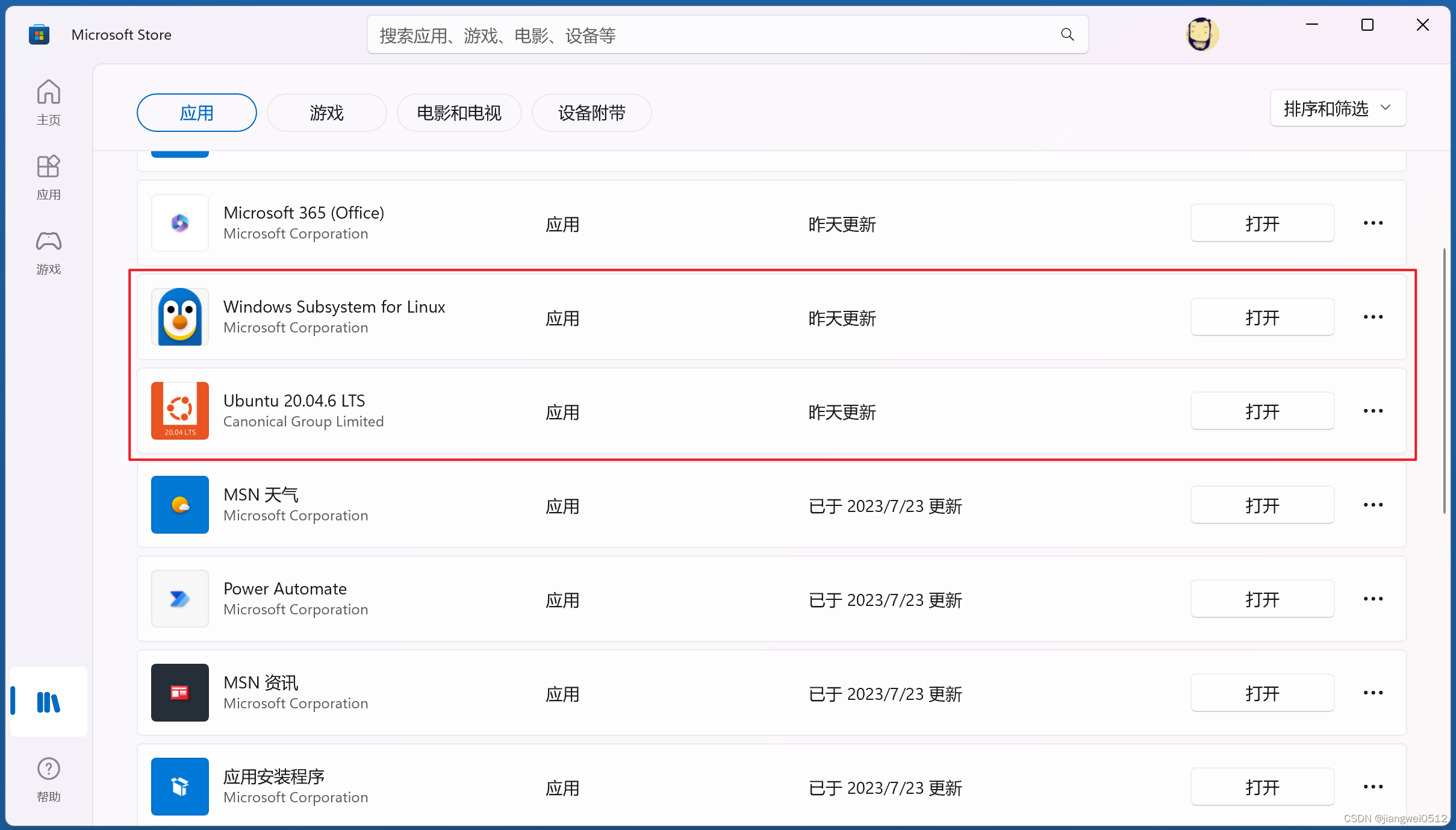Click the Canonical Group Limited publisher text
The image size is (1456, 830).
[x=303, y=422]
